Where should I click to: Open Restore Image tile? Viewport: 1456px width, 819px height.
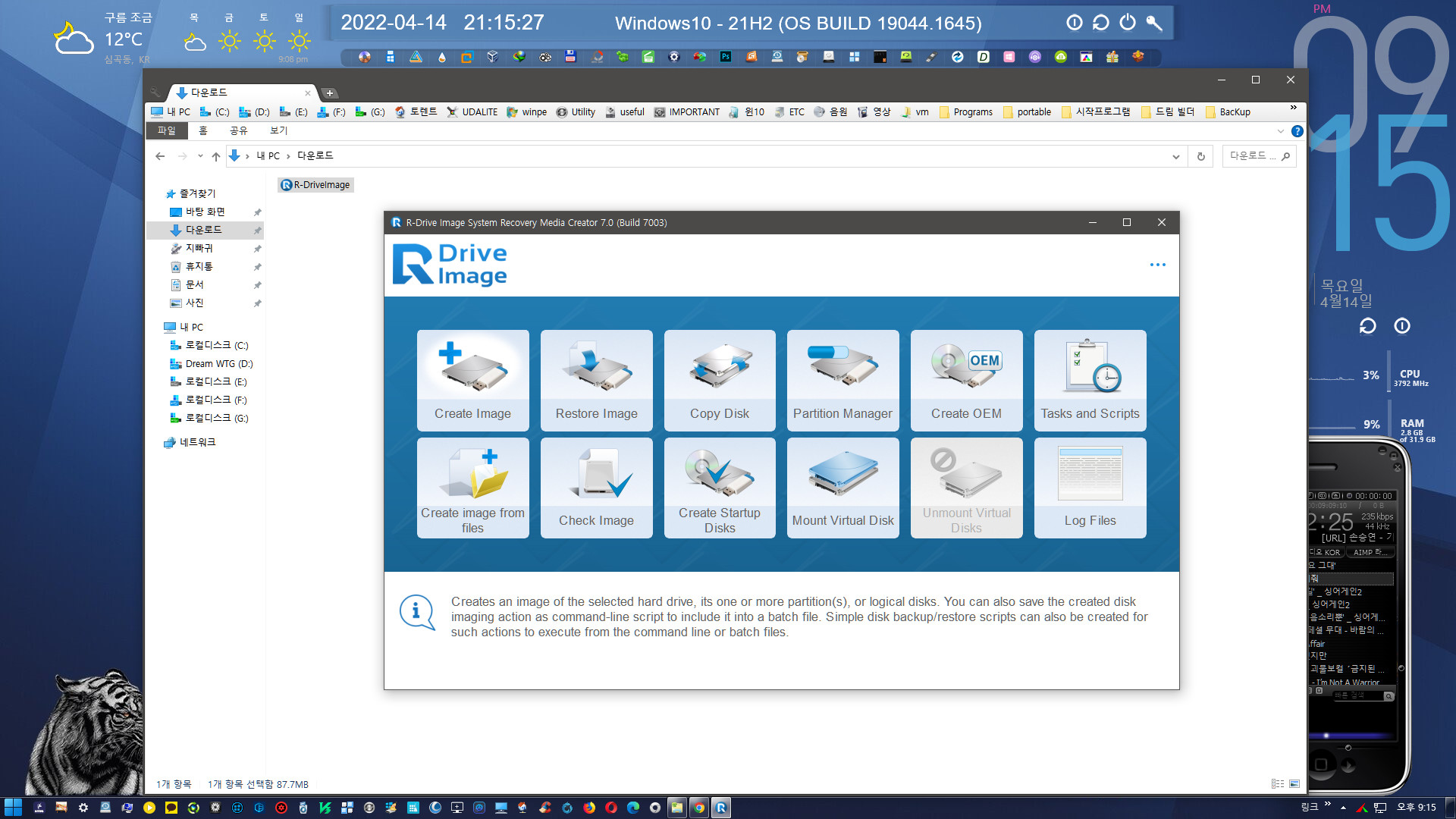pyautogui.click(x=596, y=381)
